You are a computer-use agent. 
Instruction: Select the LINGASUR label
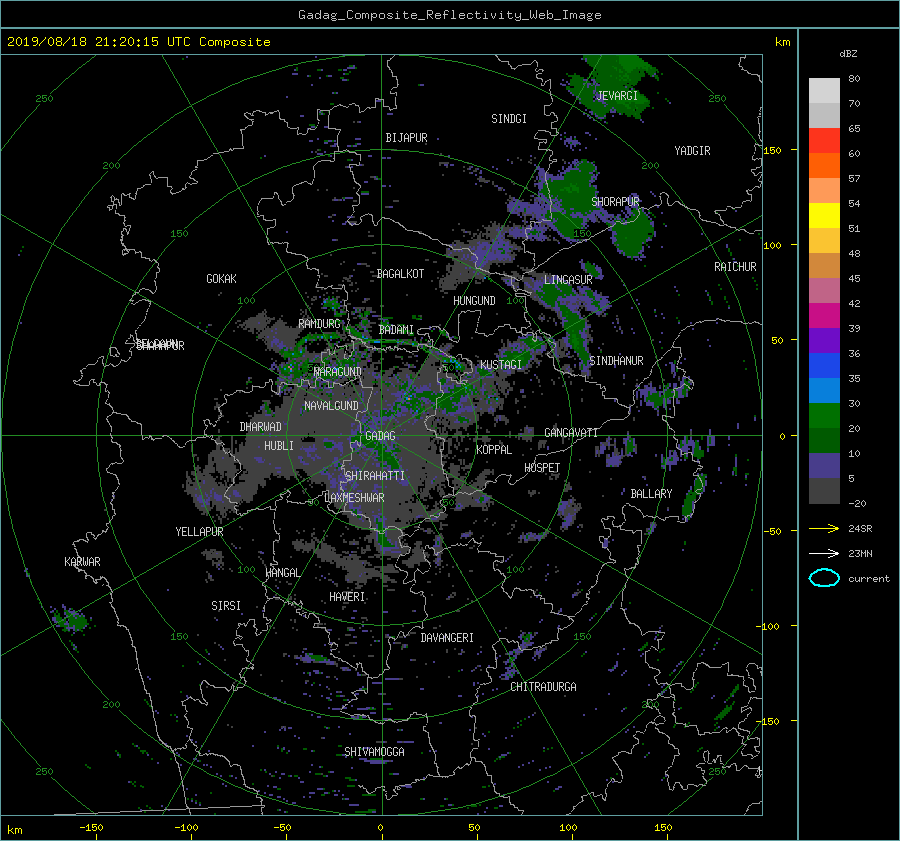568,280
